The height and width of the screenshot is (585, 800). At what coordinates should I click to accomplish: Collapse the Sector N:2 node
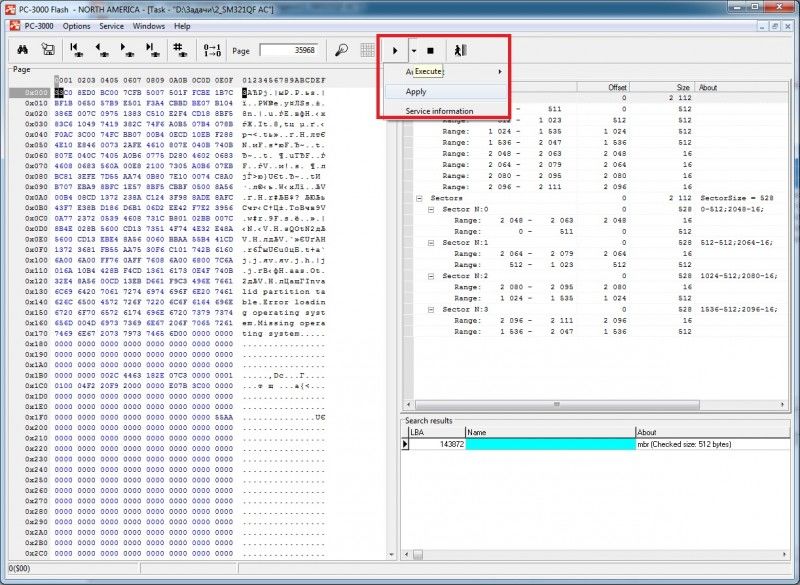tap(431, 276)
